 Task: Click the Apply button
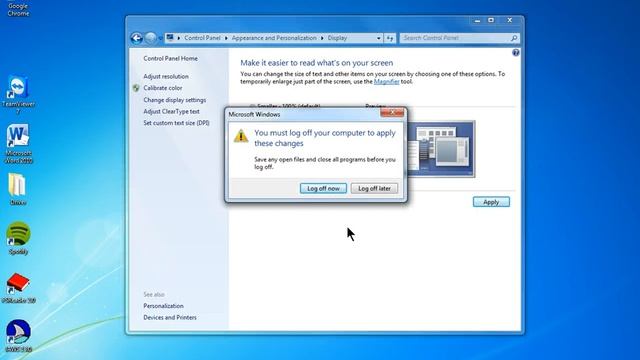[x=491, y=202]
